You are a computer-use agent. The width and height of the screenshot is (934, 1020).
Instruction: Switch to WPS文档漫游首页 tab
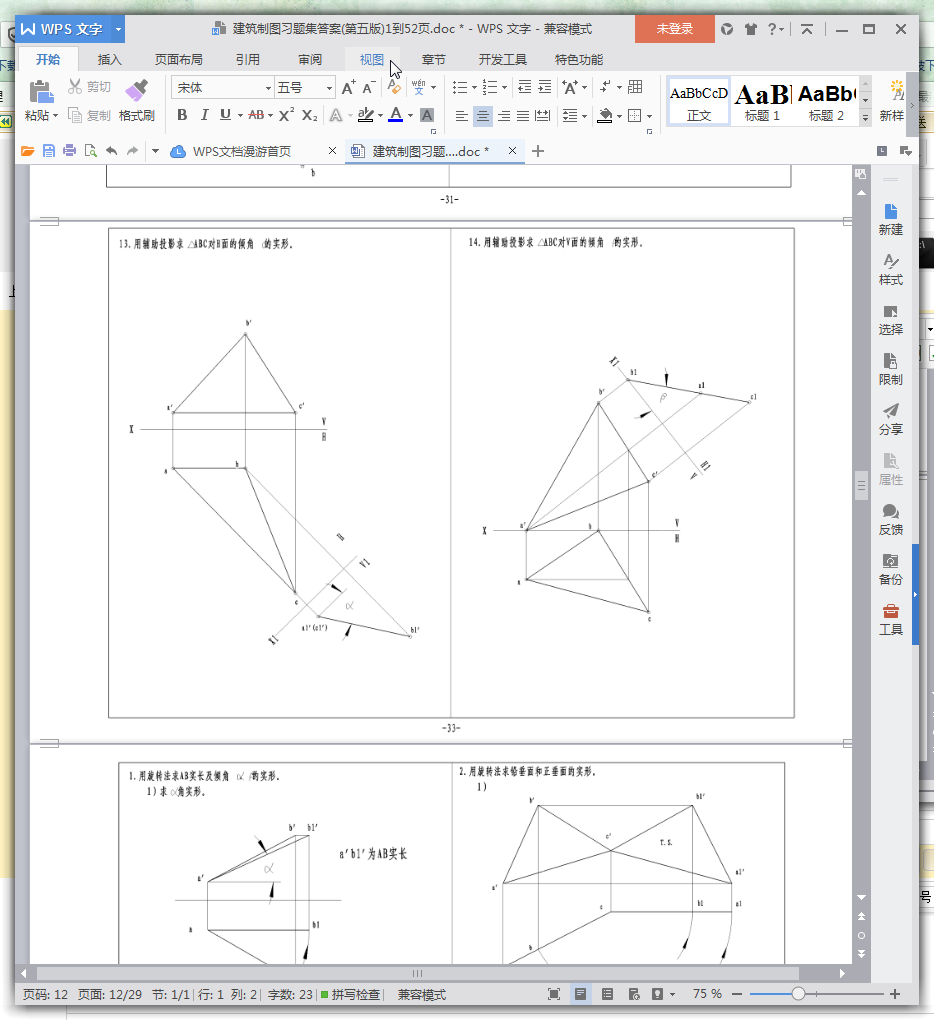pyautogui.click(x=242, y=151)
